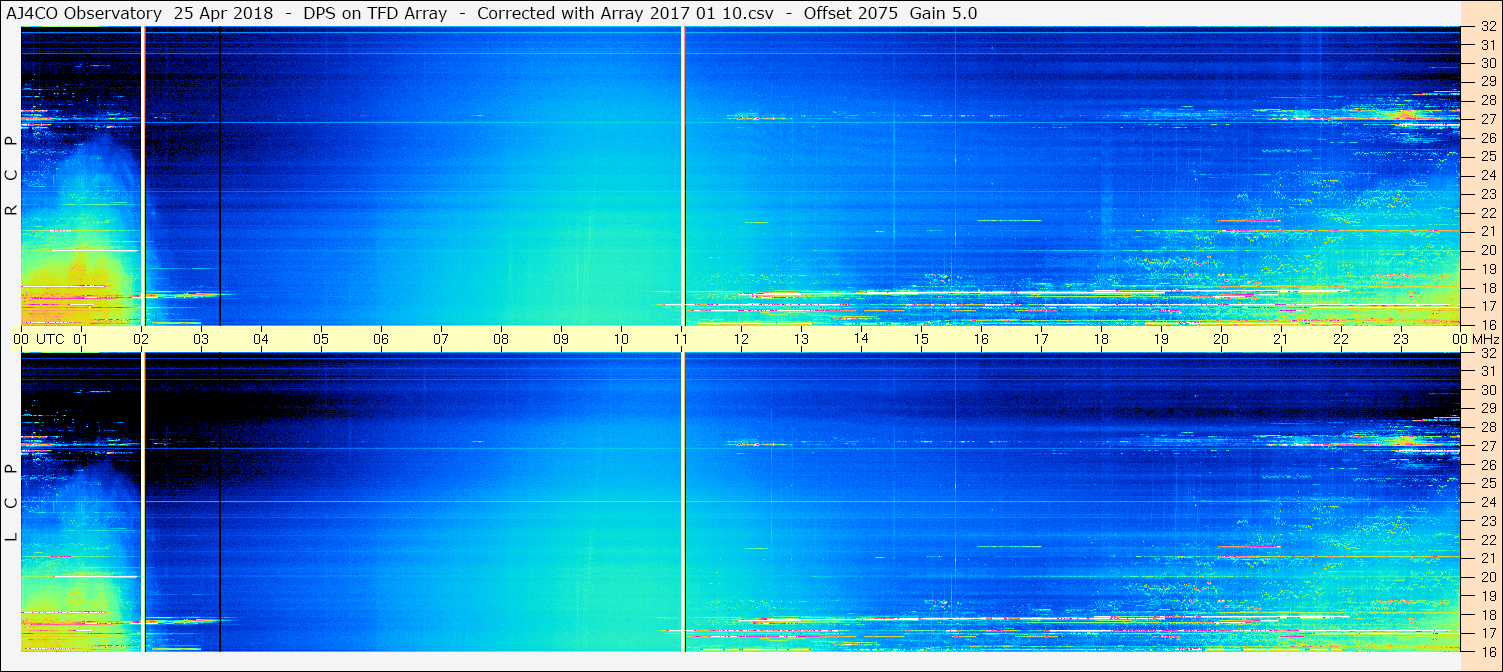Click hour '06' on the time axis
The image size is (1503, 672).
[381, 339]
